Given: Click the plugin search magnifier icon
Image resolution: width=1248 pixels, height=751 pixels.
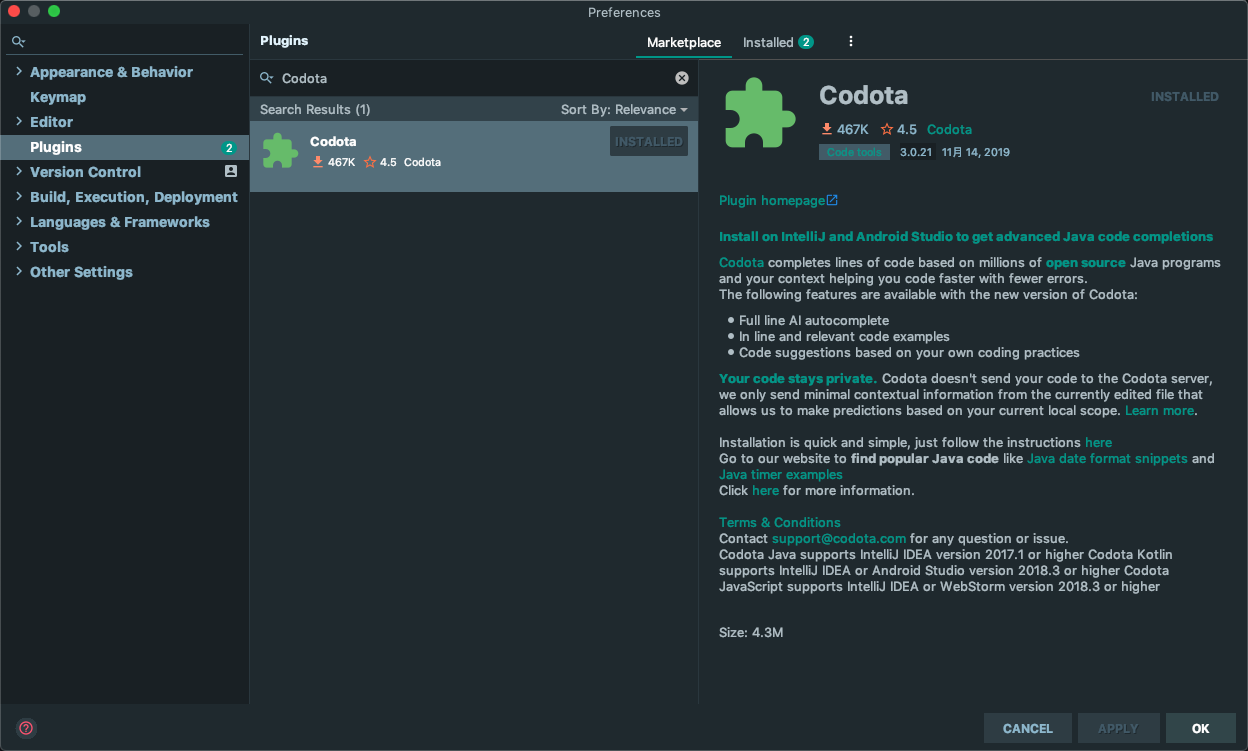Looking at the screenshot, I should click(267, 78).
